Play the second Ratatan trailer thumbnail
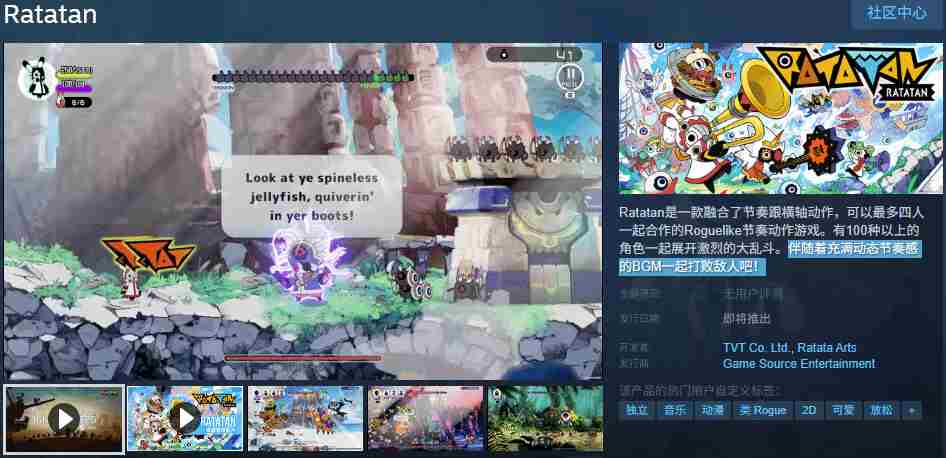Viewport: 946px width, 458px height. (184, 417)
